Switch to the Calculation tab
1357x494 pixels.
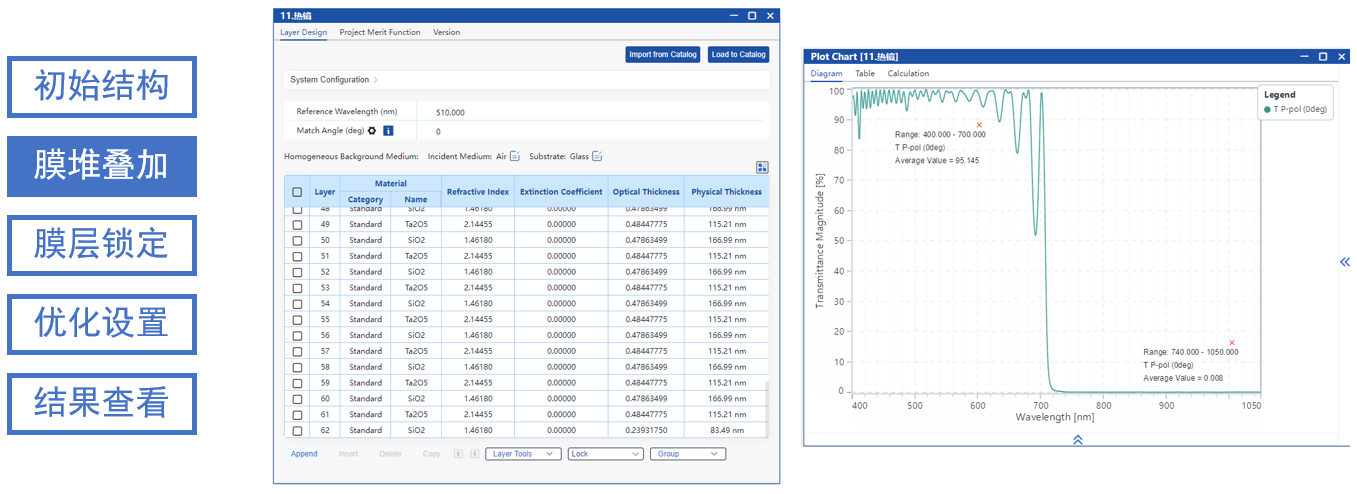pos(908,73)
